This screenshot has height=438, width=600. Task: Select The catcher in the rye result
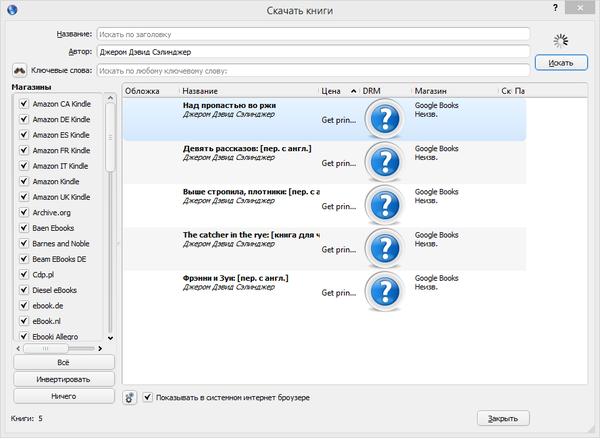click(x=324, y=249)
